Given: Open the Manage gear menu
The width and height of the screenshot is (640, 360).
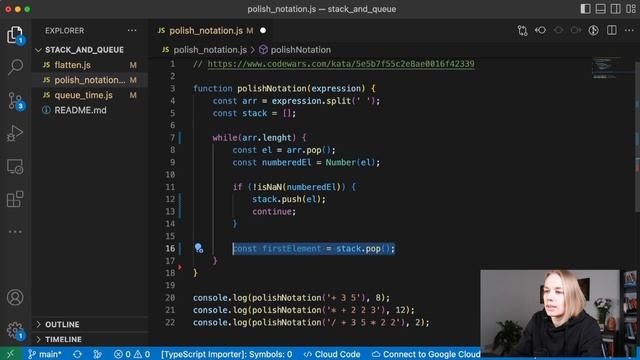Looking at the screenshot, I should coord(15,330).
